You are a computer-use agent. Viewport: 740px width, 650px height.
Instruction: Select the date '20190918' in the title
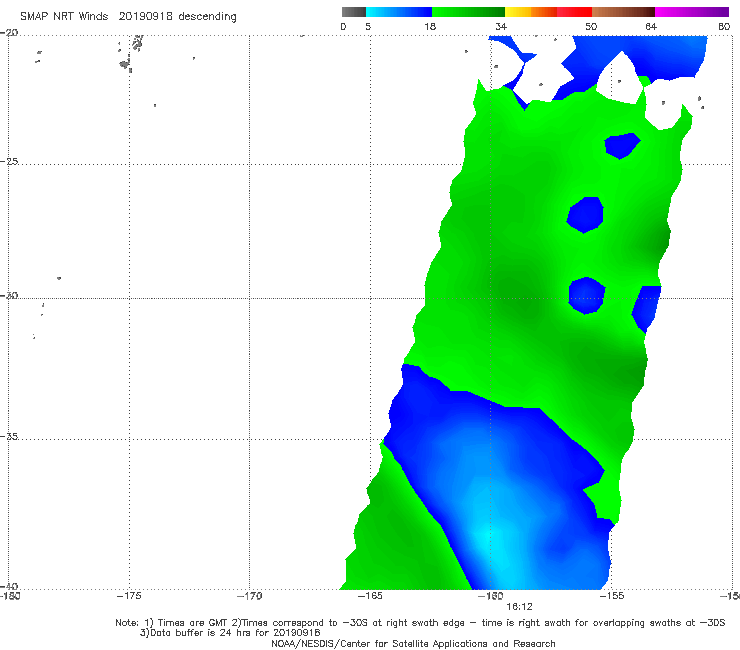click(x=145, y=16)
